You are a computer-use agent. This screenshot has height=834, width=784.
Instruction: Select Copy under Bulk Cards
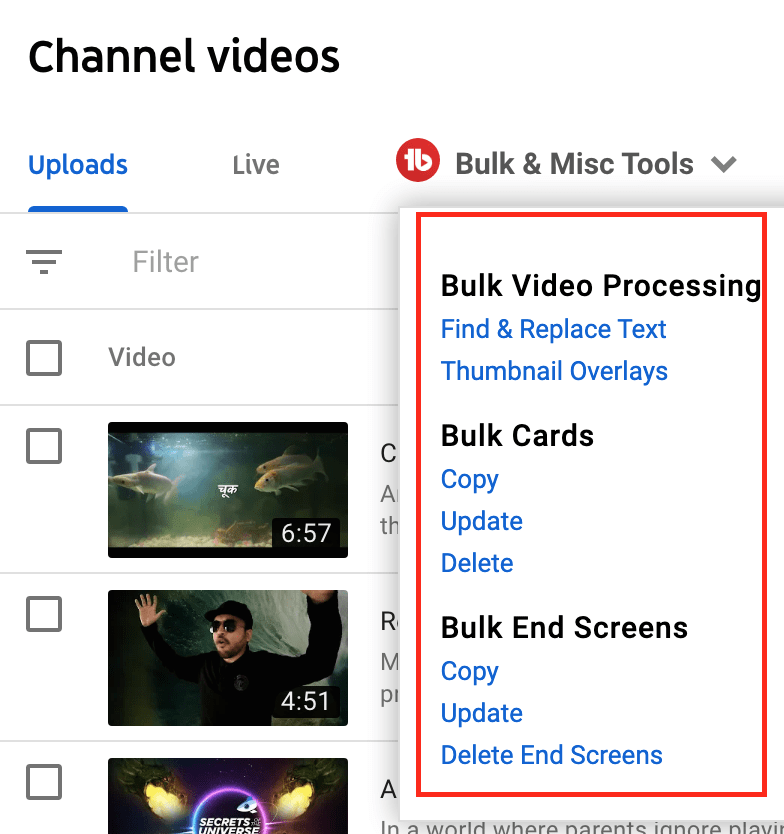tap(470, 480)
